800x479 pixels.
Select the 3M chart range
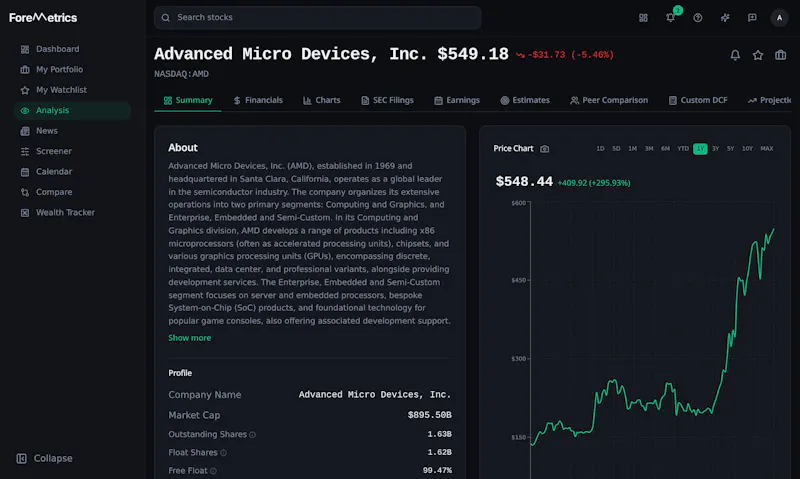click(x=649, y=148)
